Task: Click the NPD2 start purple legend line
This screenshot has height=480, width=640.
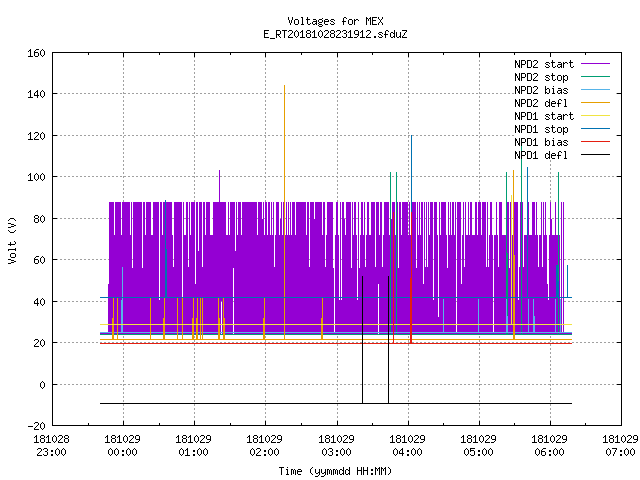Action: [595, 64]
